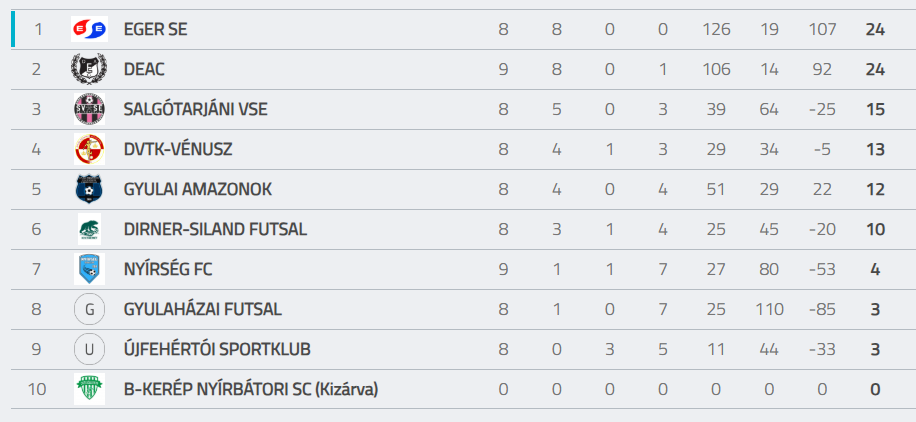Click the DVTK-Vénusz team logo
The width and height of the screenshot is (916, 422).
pos(89,149)
